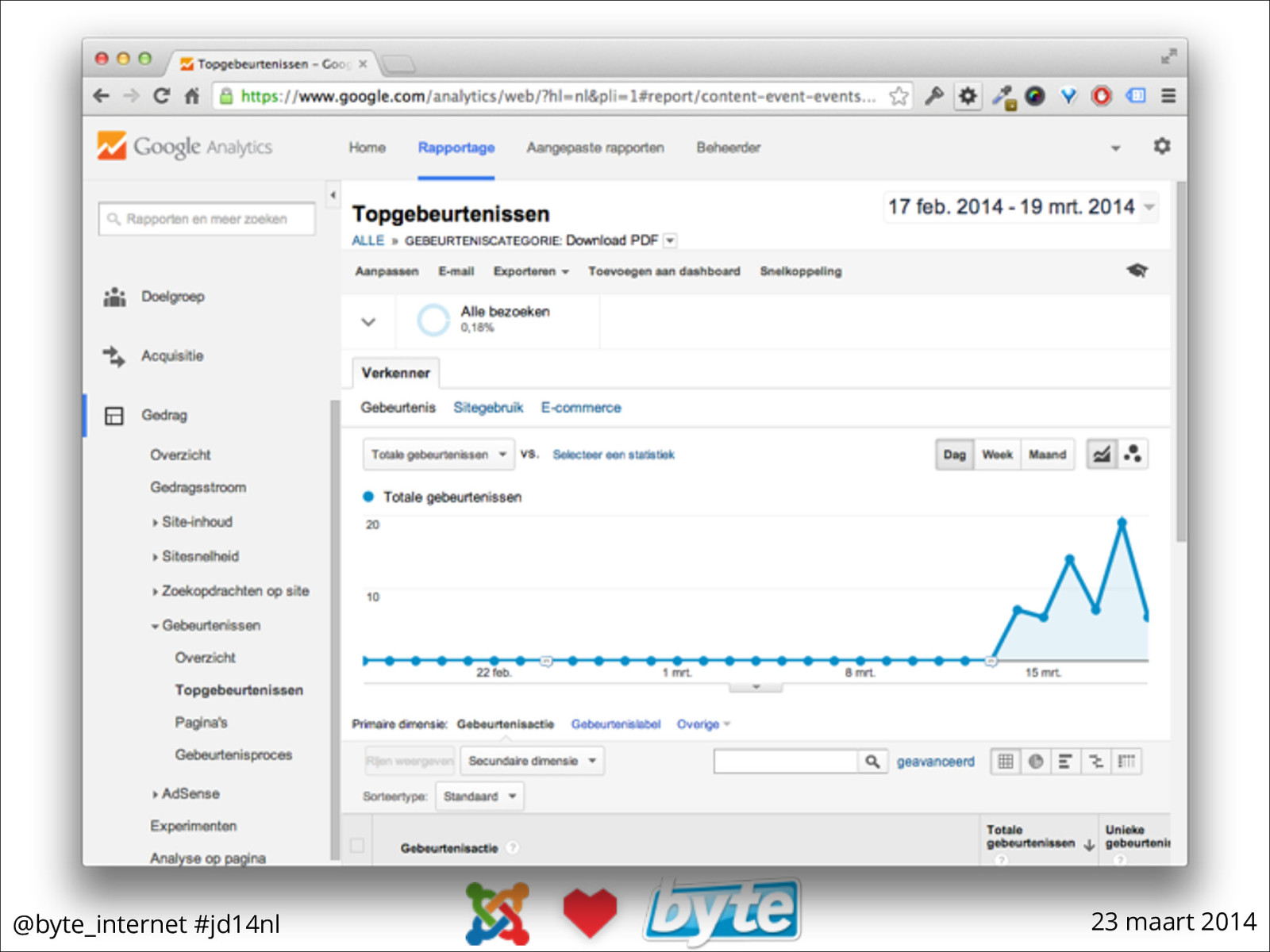This screenshot has width=1270, height=952.
Task: Open the gear extension in browser toolbar
Action: [968, 96]
